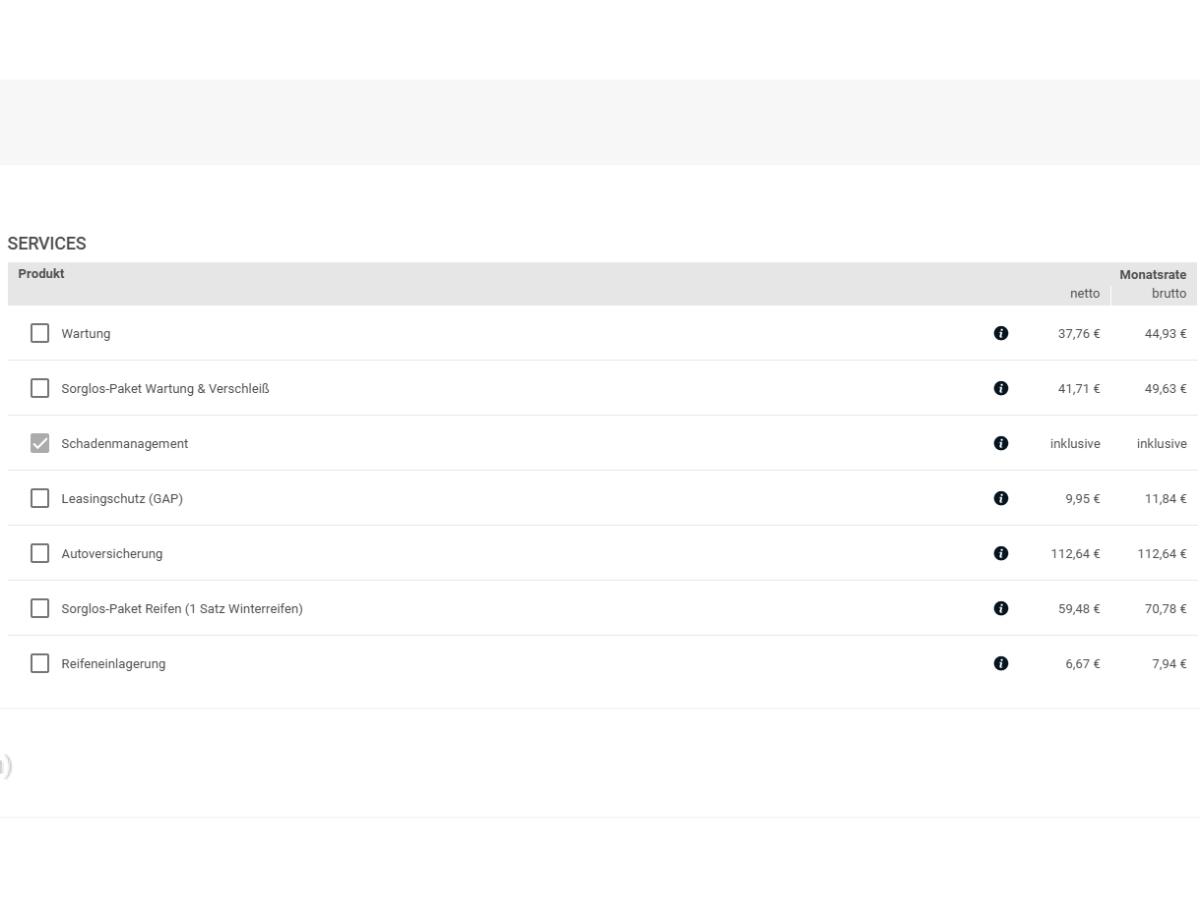The image size is (1200, 900).
Task: Toggle the Schadenmanagement checkbox
Action: [40, 443]
